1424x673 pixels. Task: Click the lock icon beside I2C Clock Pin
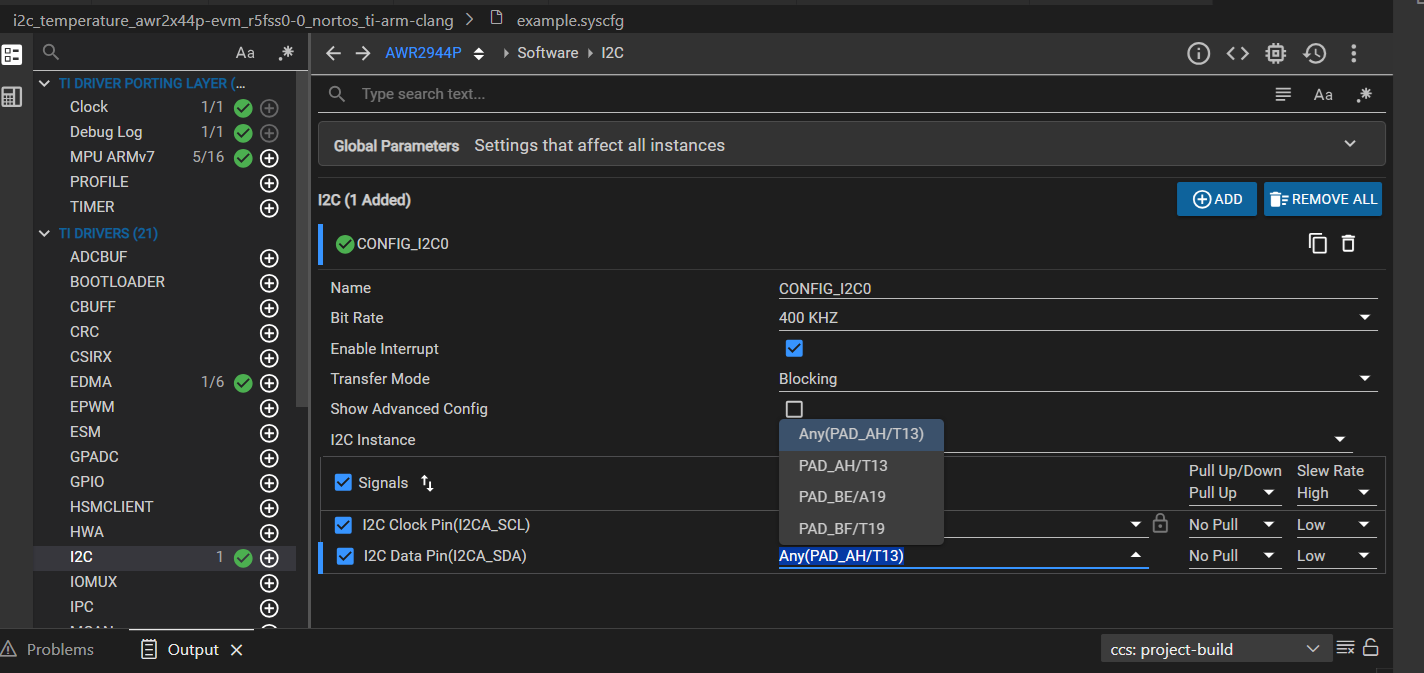tap(1160, 524)
